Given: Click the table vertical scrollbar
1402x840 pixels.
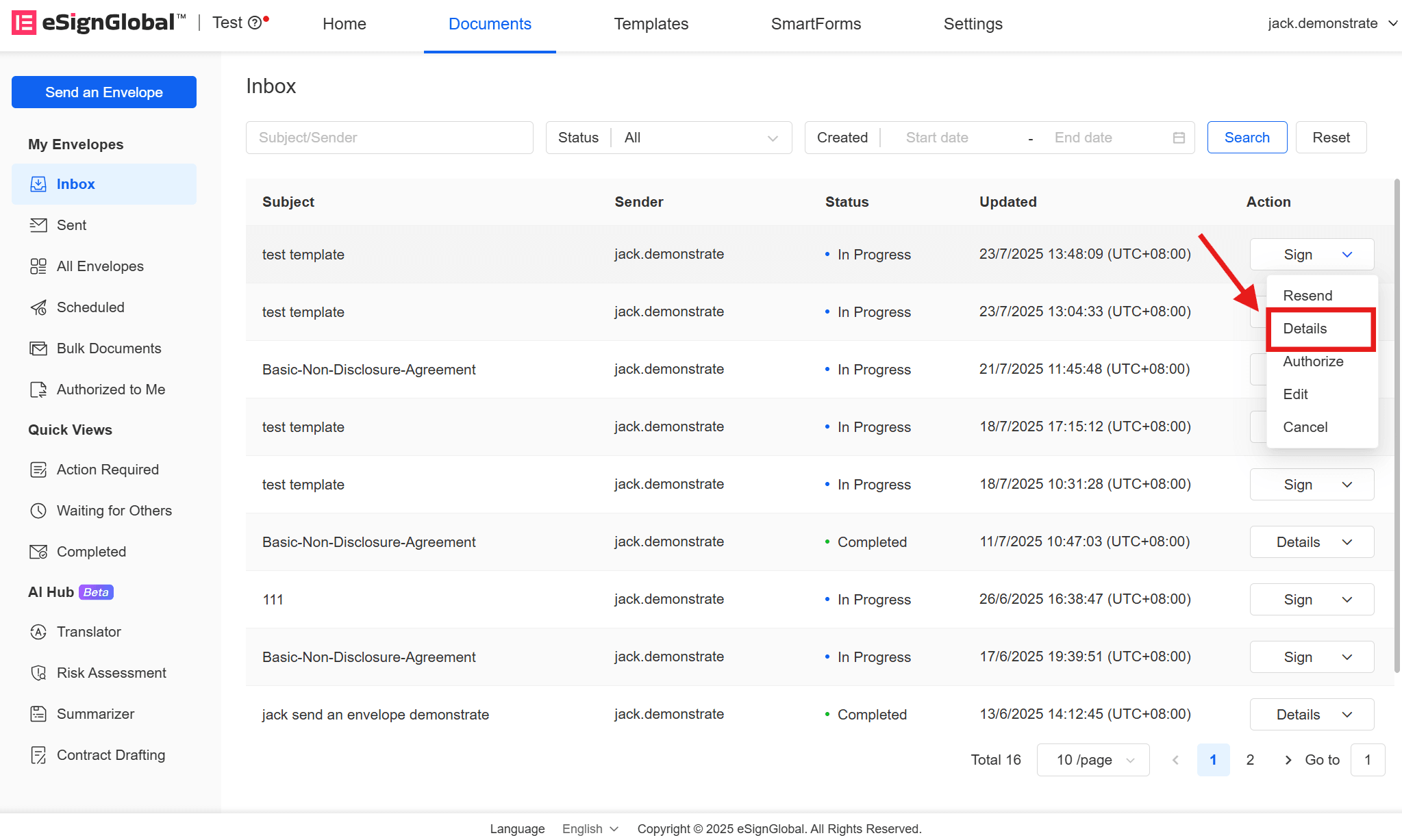Looking at the screenshot, I should 1397,424.
